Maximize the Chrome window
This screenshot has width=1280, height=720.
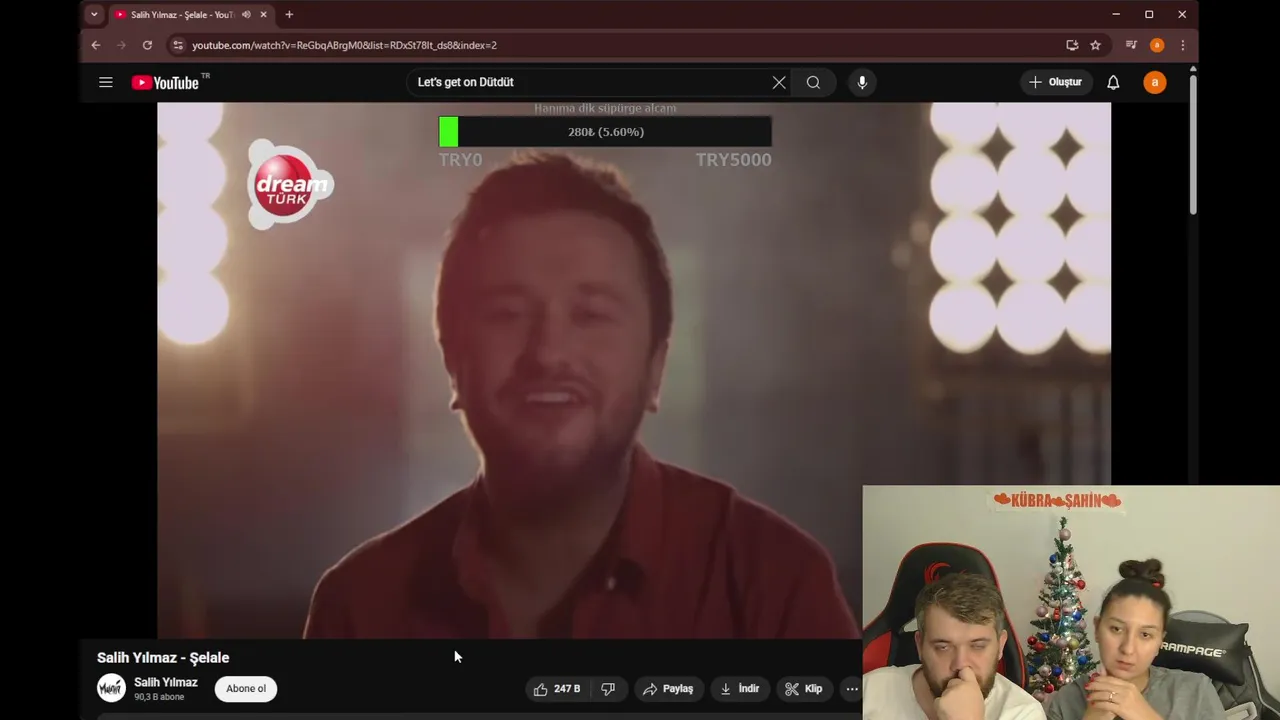point(1149,15)
